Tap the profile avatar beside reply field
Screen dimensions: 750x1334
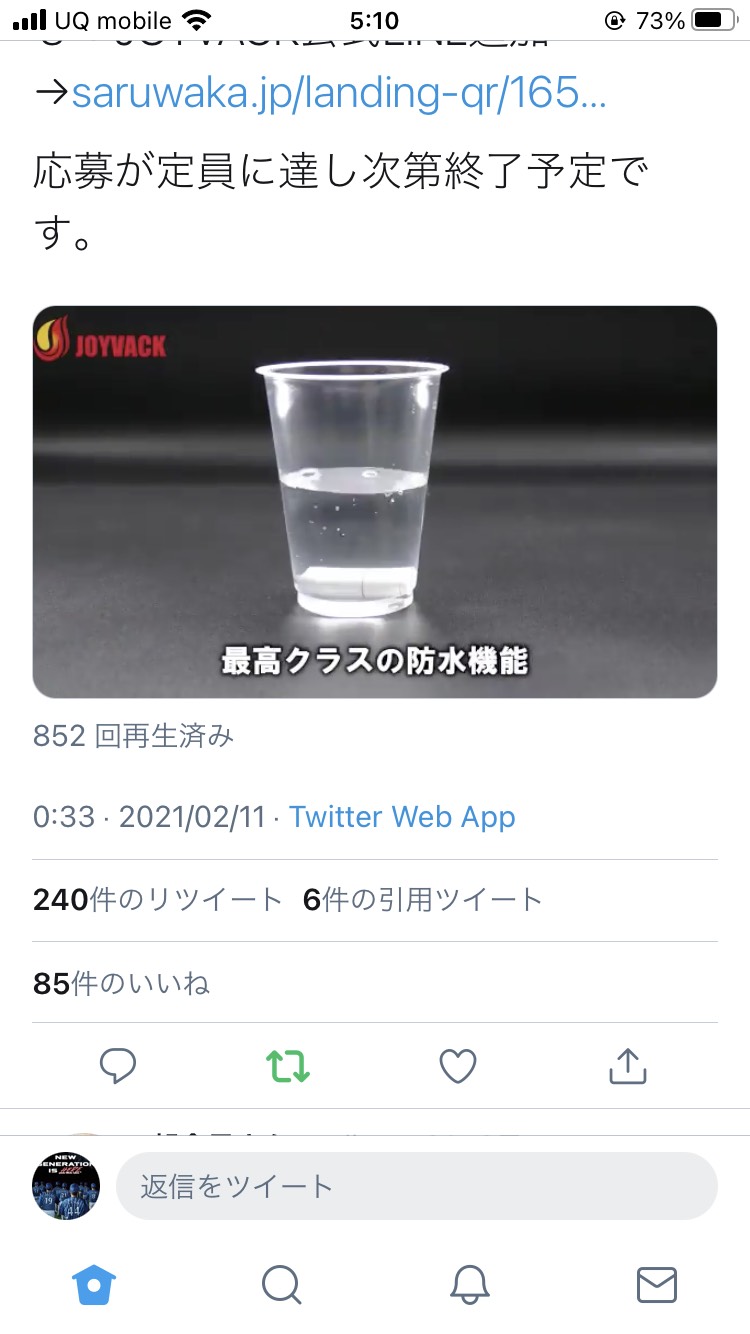coord(66,1186)
